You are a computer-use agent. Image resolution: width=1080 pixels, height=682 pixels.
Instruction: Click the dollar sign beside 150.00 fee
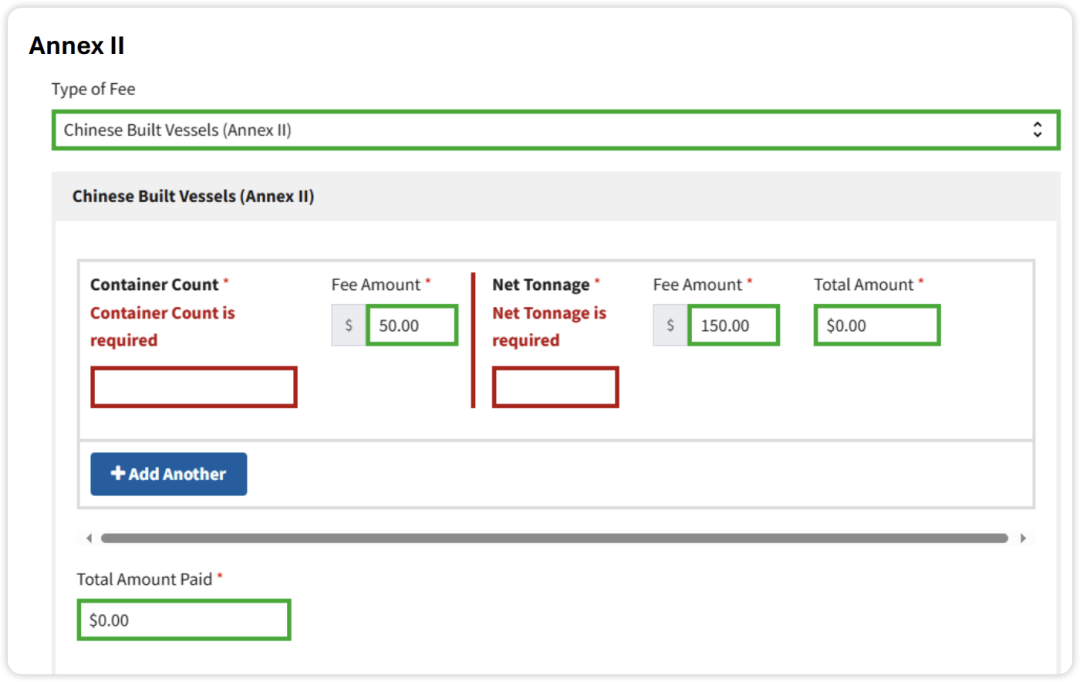click(670, 326)
